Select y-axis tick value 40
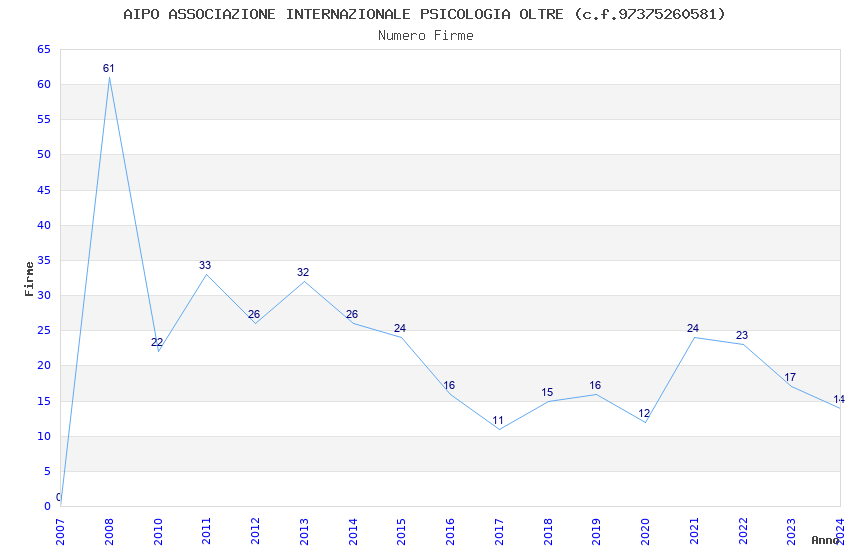The width and height of the screenshot is (850, 550). coord(44,225)
